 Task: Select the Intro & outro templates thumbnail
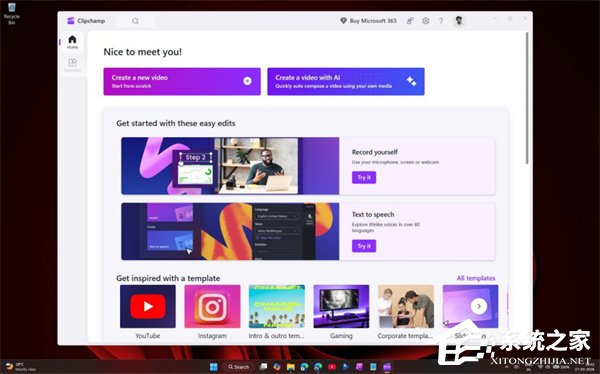pos(277,306)
